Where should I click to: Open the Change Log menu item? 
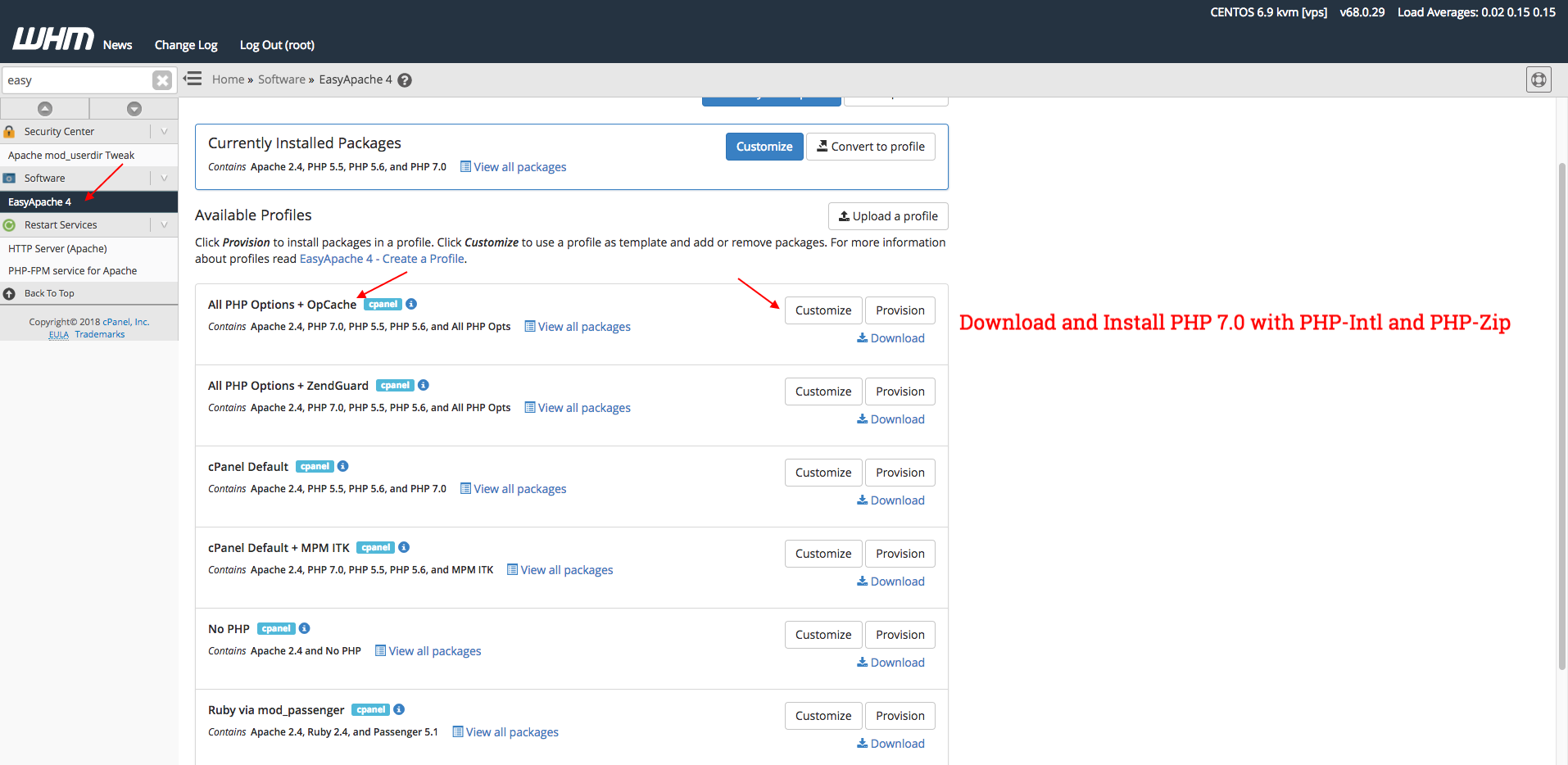point(186,45)
